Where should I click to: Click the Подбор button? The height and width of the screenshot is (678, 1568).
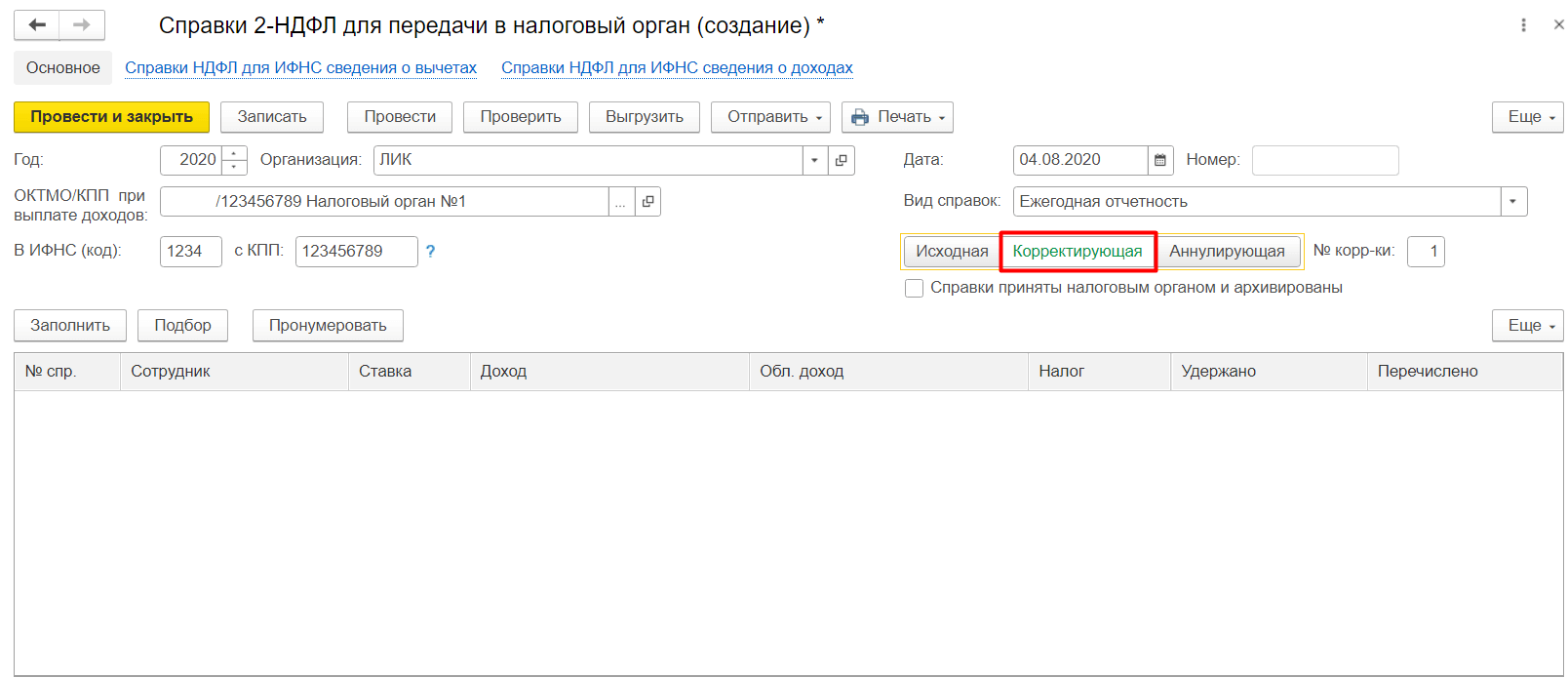pyautogui.click(x=182, y=326)
